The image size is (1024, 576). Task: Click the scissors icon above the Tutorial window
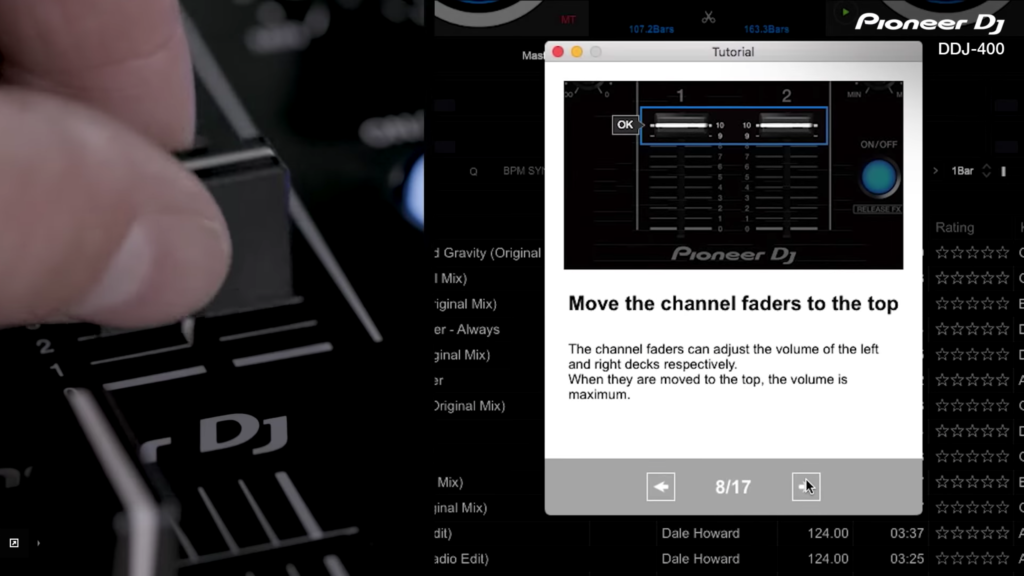tap(708, 17)
